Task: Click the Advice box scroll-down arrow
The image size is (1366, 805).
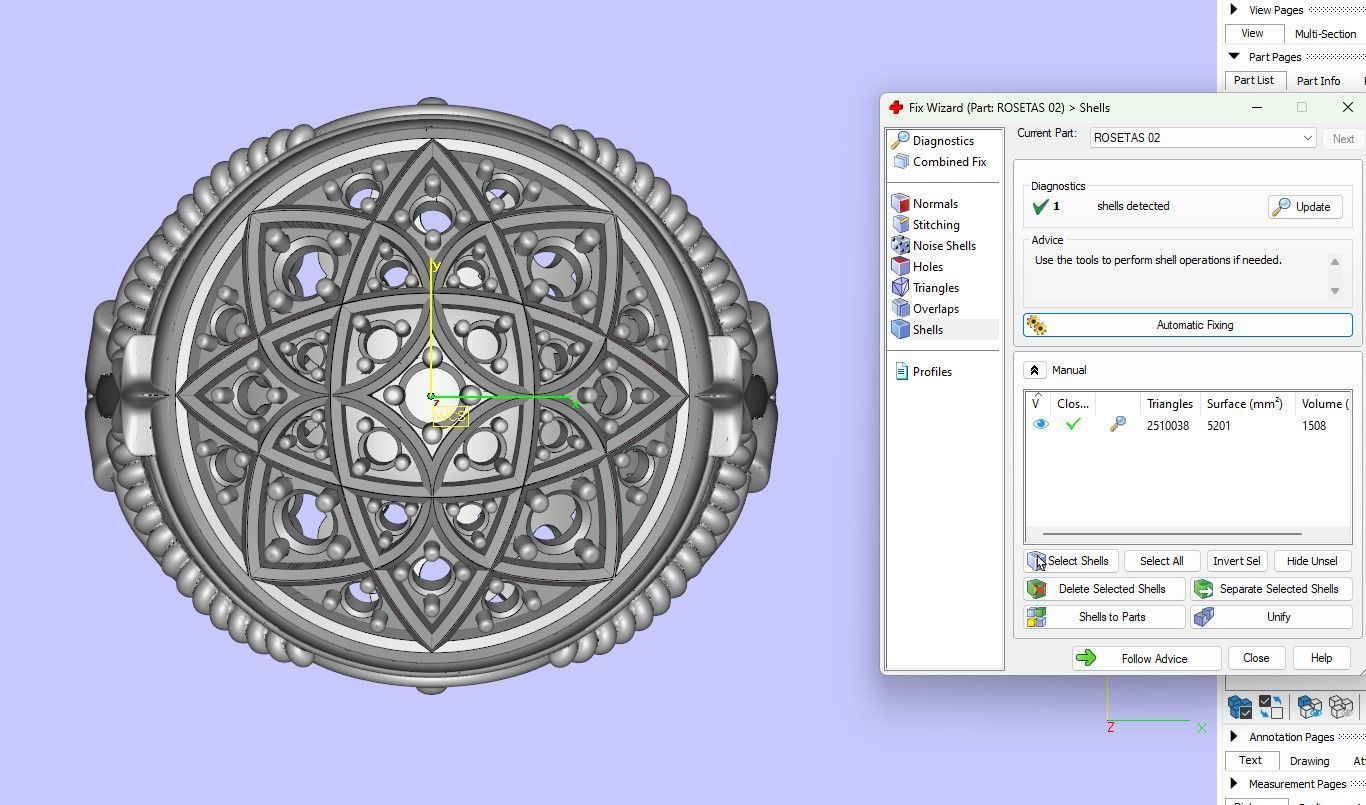Action: [x=1334, y=291]
